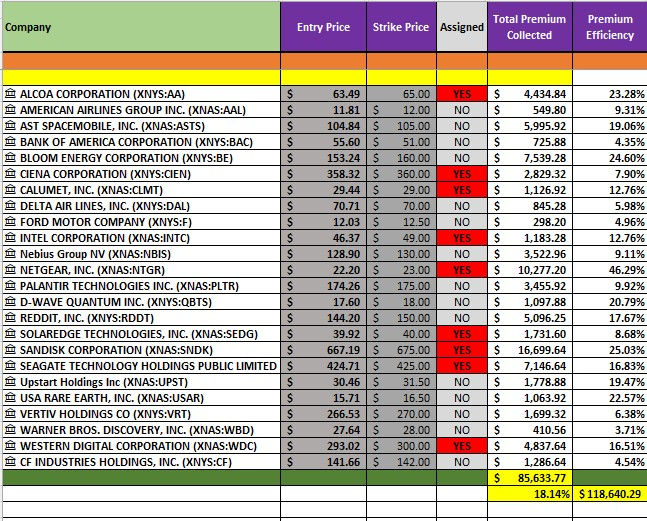647x521 pixels.
Task: Click premium 298.20 for Ford
Action: pyautogui.click(x=530, y=222)
